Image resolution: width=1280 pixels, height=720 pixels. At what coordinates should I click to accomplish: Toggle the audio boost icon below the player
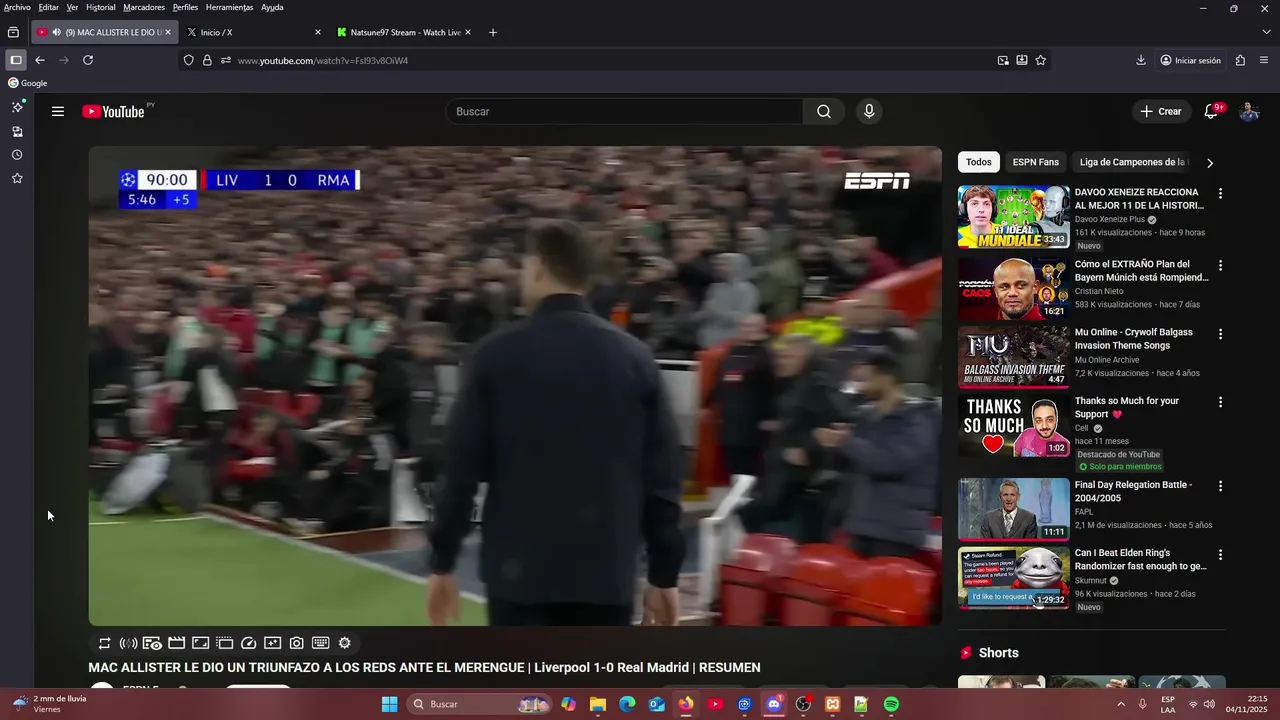click(128, 643)
